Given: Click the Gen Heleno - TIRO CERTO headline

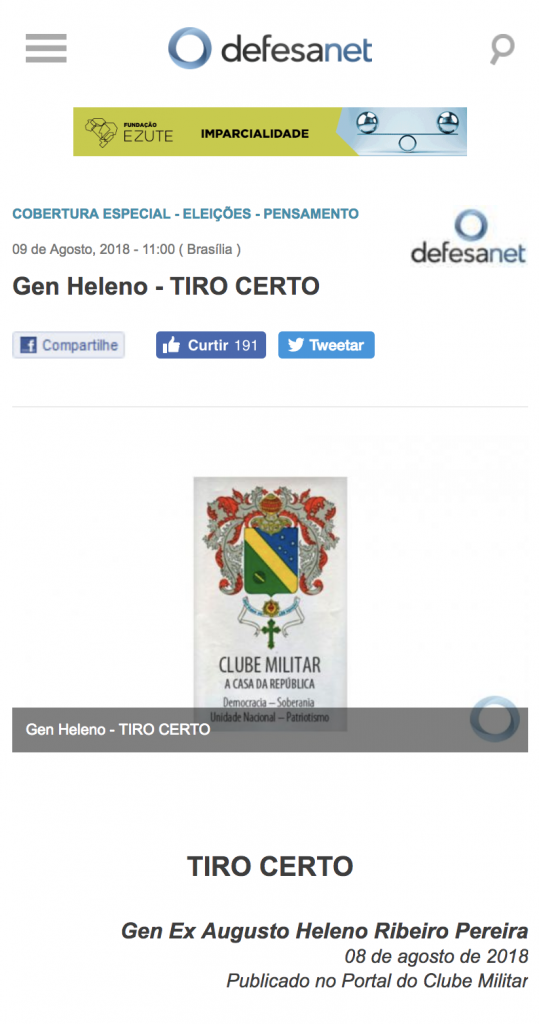Looking at the screenshot, I should [x=166, y=286].
